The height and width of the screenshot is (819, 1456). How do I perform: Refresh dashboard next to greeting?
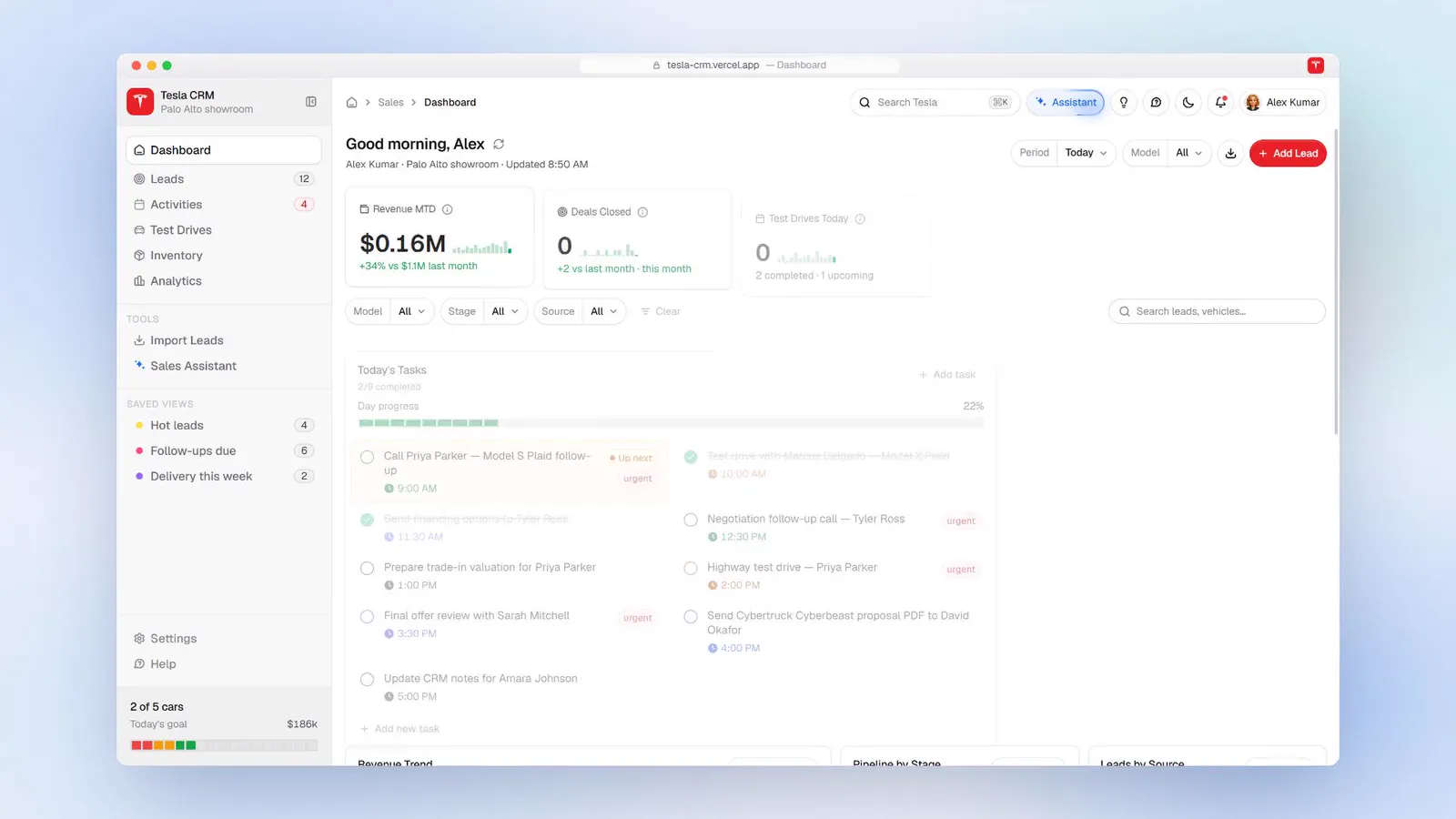pos(499,144)
